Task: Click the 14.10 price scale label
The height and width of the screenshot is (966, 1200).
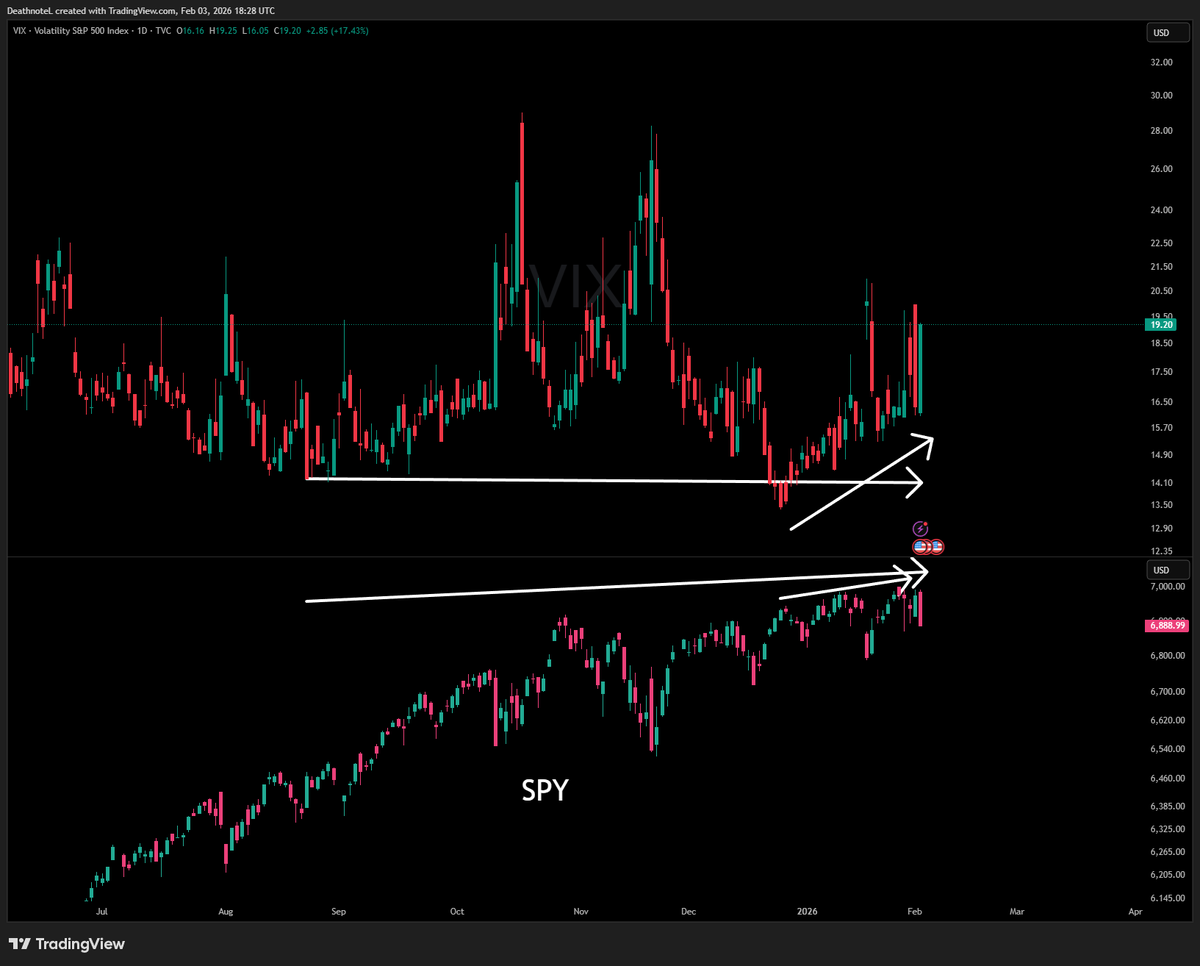Action: [x=1161, y=483]
